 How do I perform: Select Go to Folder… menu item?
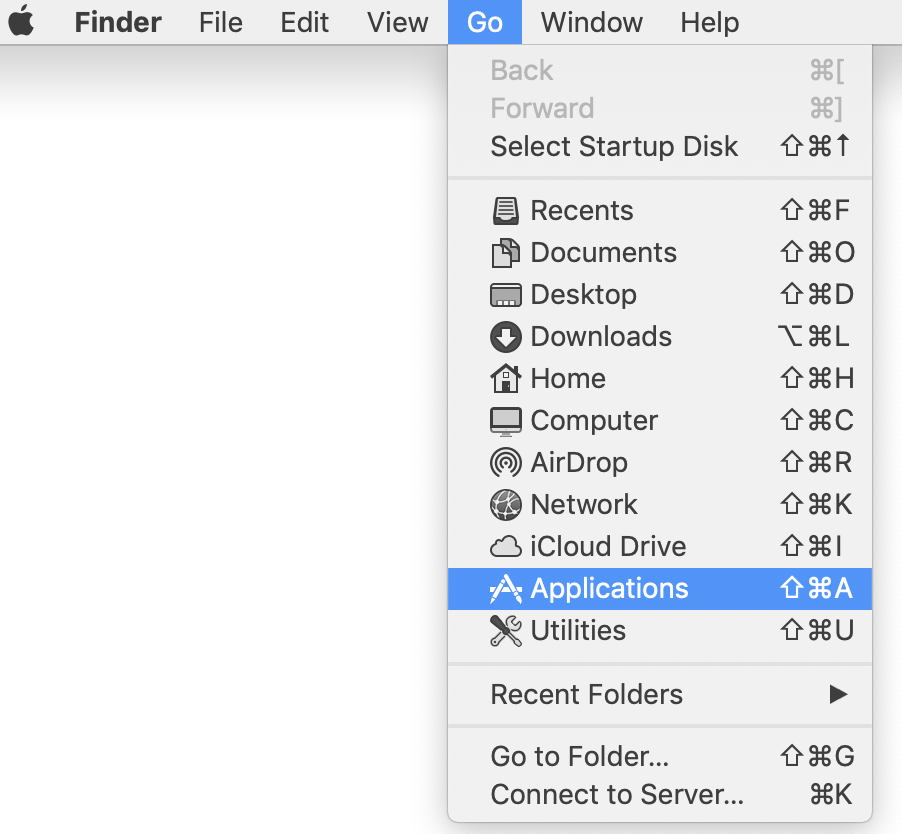click(660, 756)
